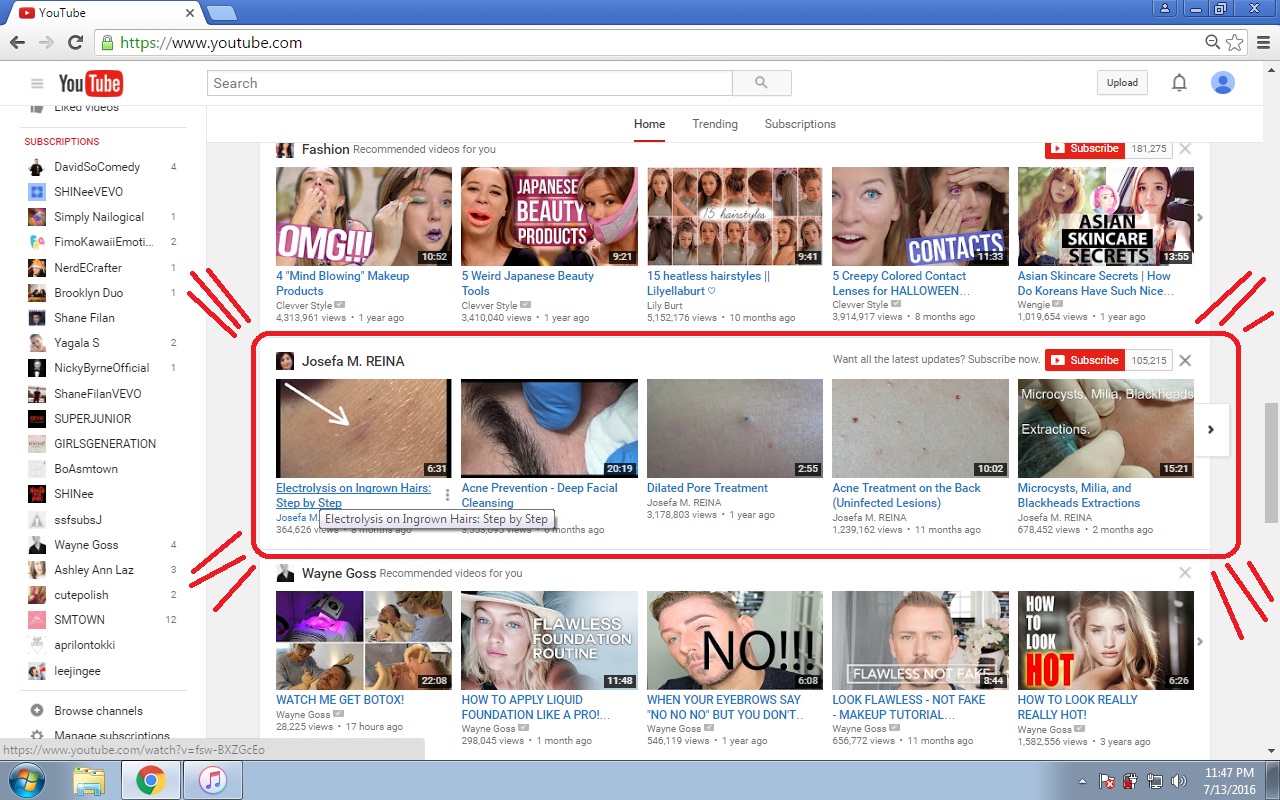Dismiss the Fashion recommendation section

point(1185,148)
